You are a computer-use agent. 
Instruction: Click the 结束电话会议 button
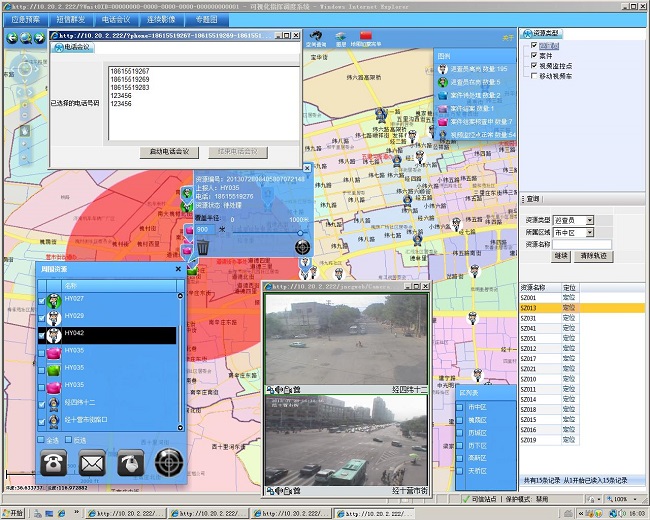tap(238, 152)
